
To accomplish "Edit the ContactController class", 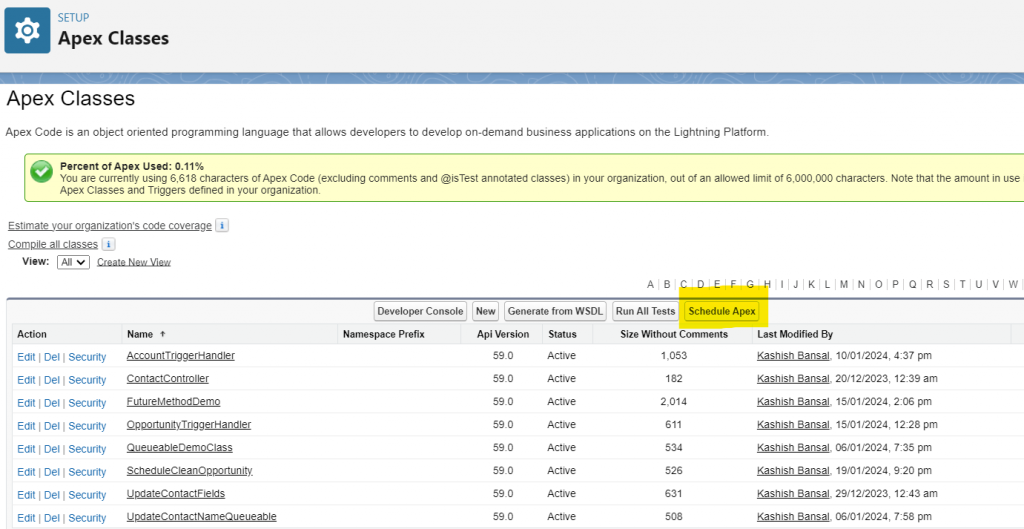I will [x=26, y=379].
